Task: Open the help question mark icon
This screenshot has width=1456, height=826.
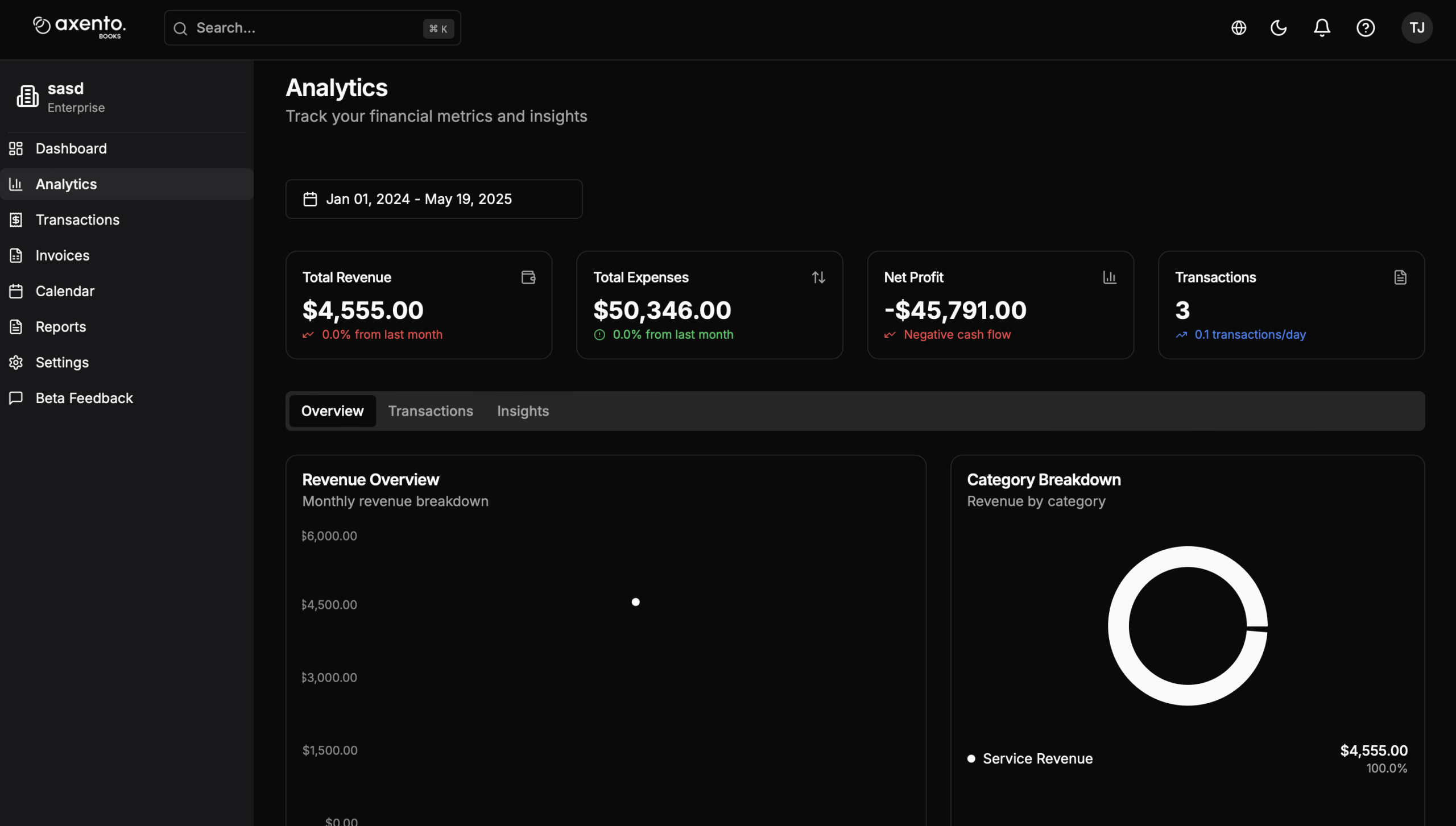Action: coord(1366,28)
